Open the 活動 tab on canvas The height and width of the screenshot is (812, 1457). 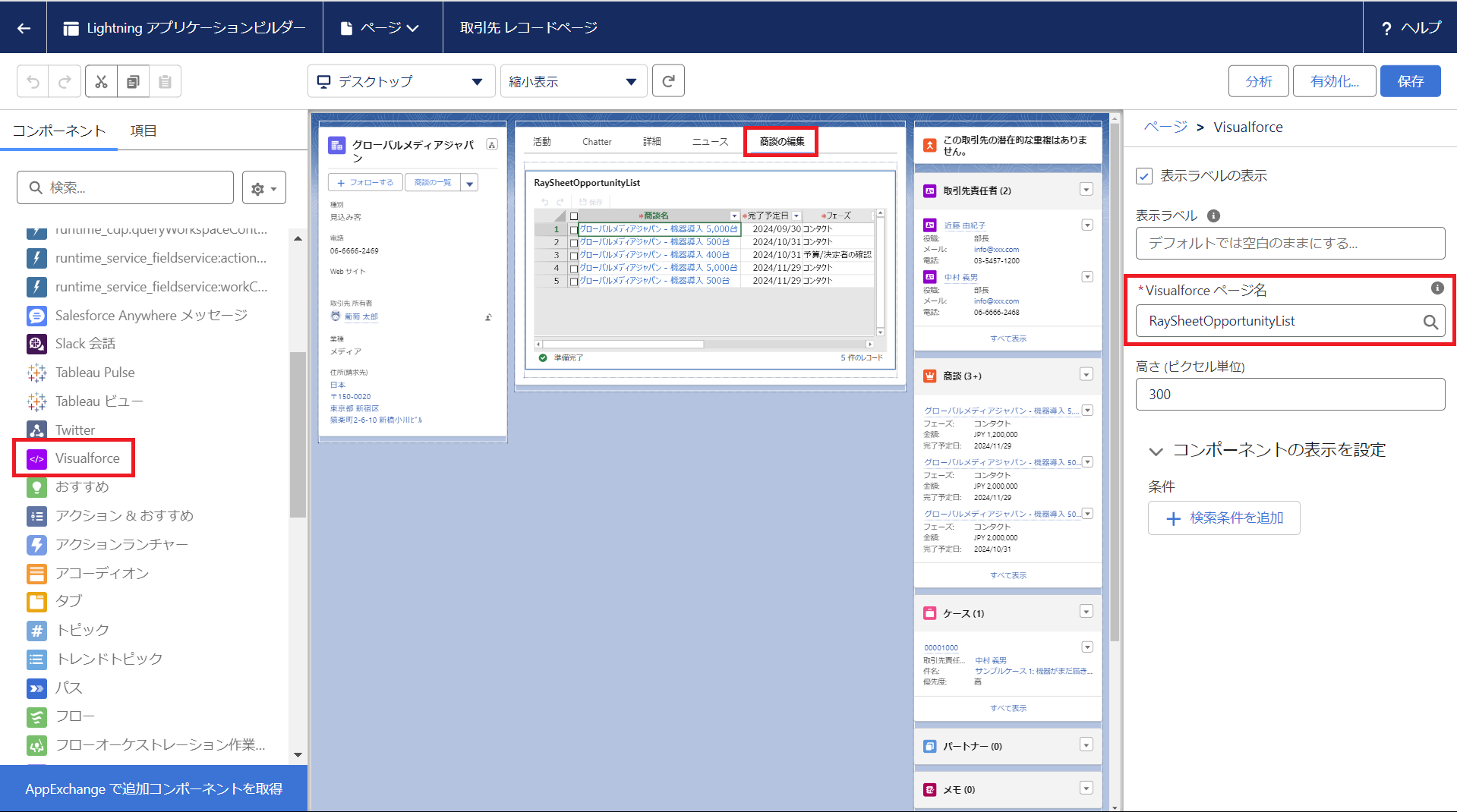pos(542,142)
